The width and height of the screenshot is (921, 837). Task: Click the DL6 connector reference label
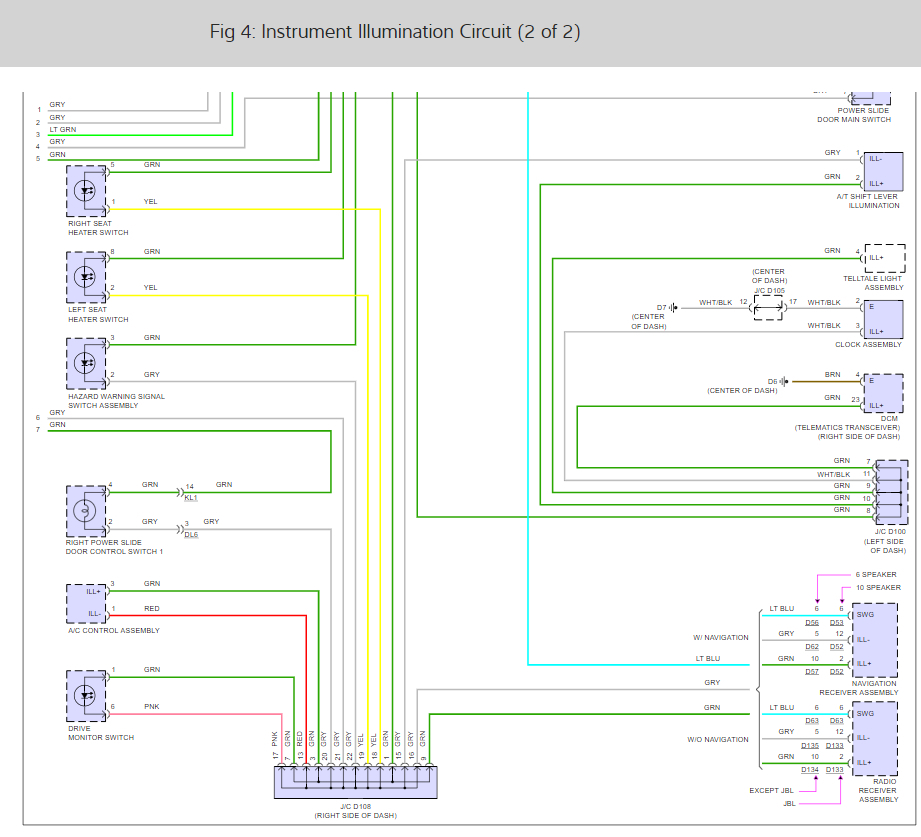(191, 535)
